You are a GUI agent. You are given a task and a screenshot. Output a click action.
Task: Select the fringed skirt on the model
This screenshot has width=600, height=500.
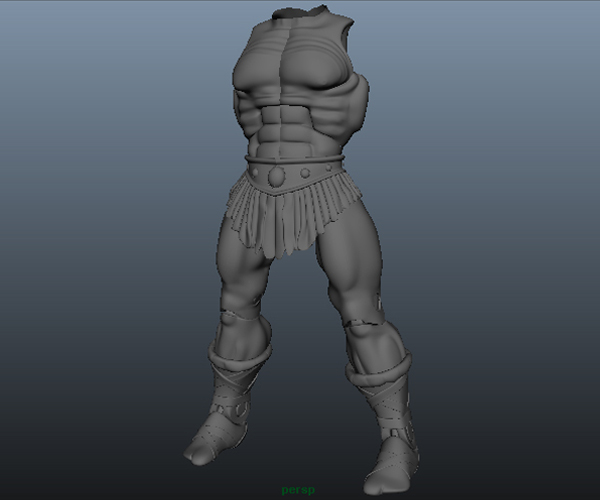(x=293, y=214)
